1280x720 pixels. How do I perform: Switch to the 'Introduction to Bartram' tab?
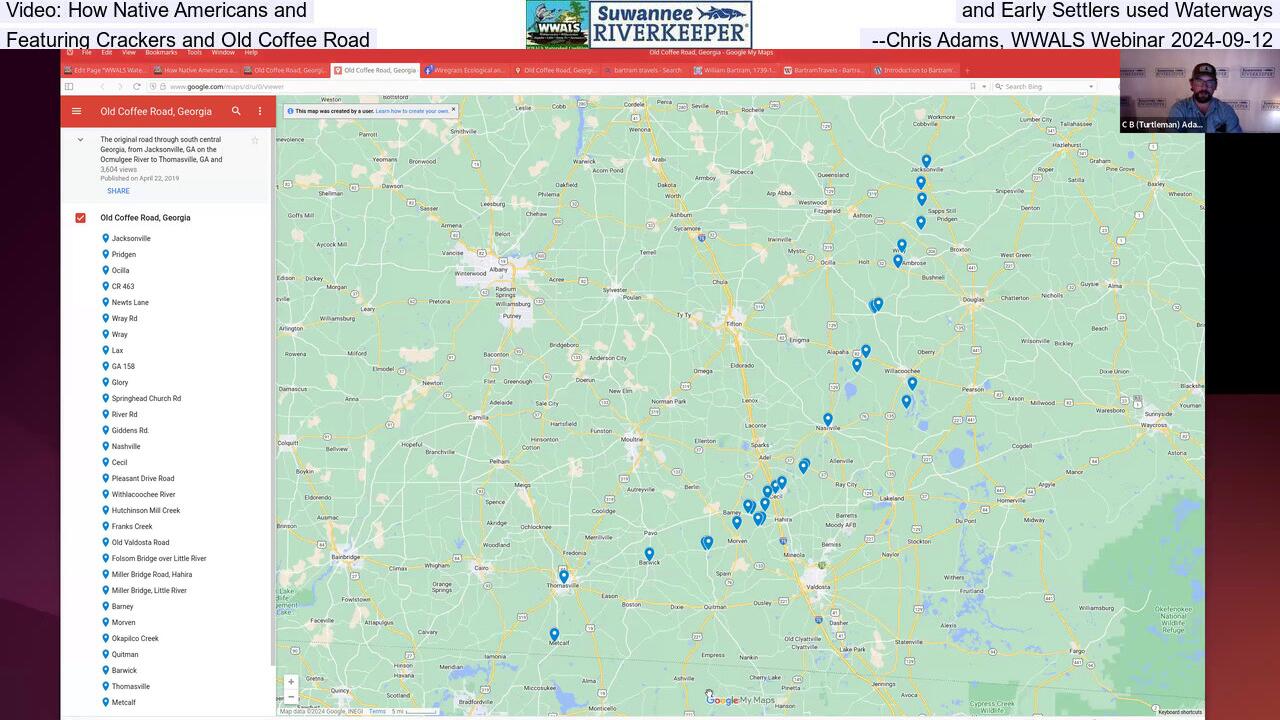914,71
